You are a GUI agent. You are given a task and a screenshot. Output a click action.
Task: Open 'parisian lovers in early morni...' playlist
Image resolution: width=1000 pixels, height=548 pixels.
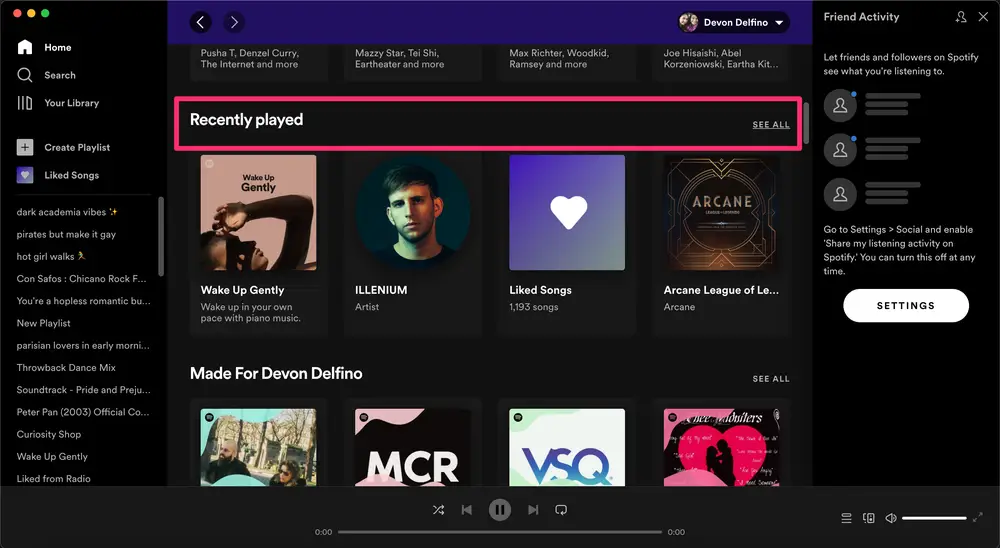[x=84, y=346]
